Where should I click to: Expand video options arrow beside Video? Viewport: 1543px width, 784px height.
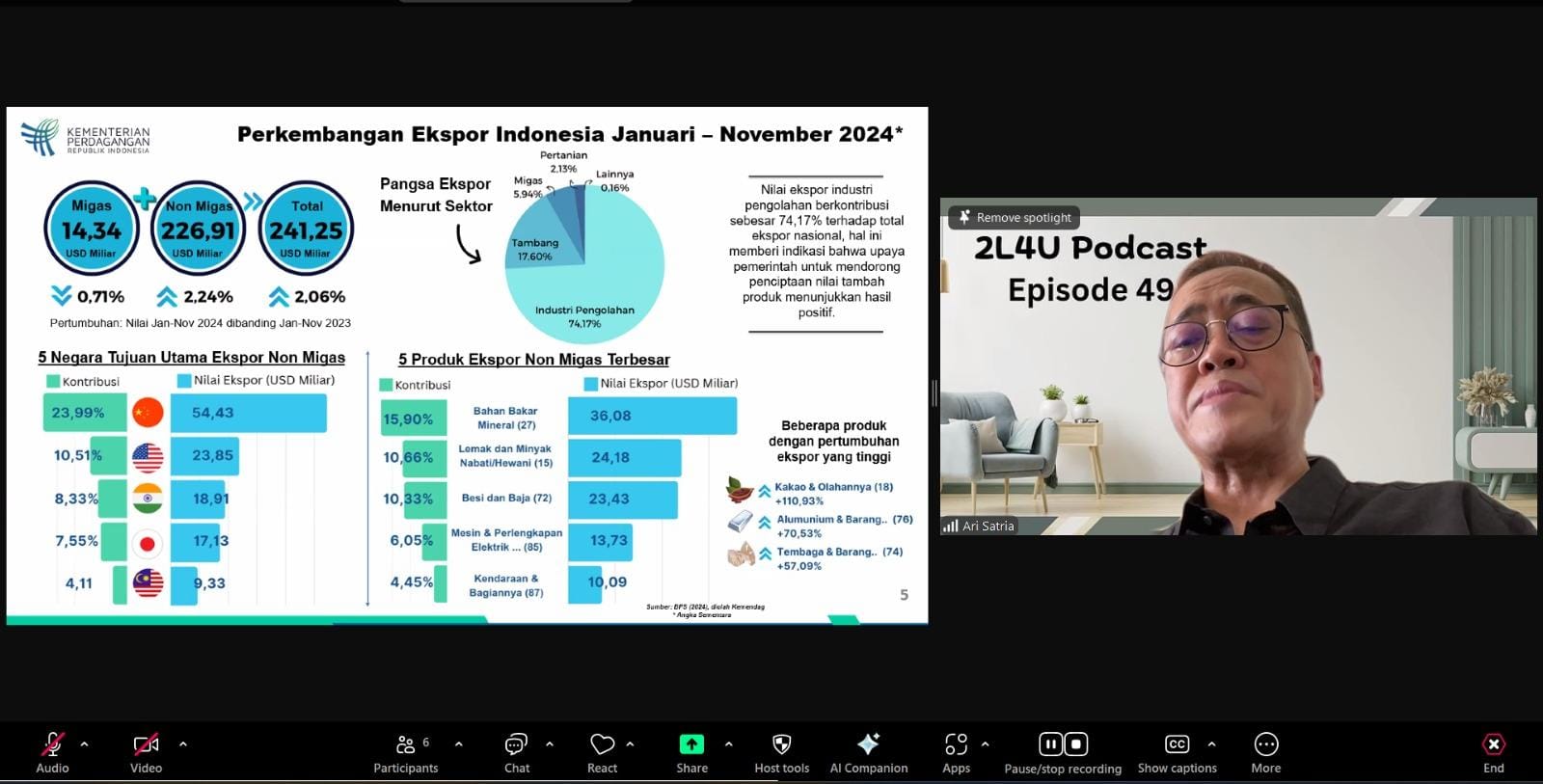click(x=183, y=744)
